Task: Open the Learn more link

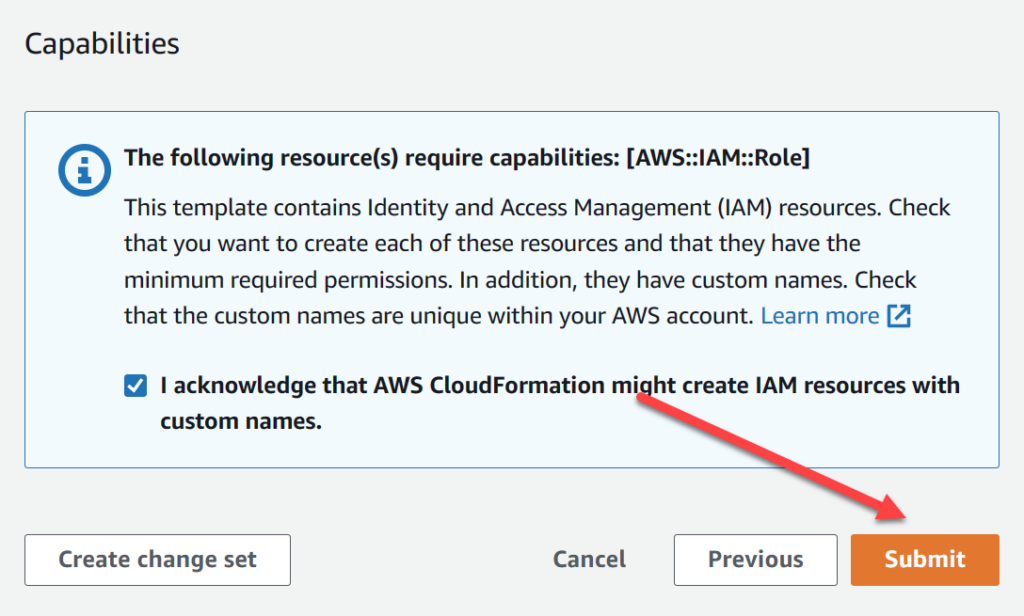Action: (x=820, y=316)
